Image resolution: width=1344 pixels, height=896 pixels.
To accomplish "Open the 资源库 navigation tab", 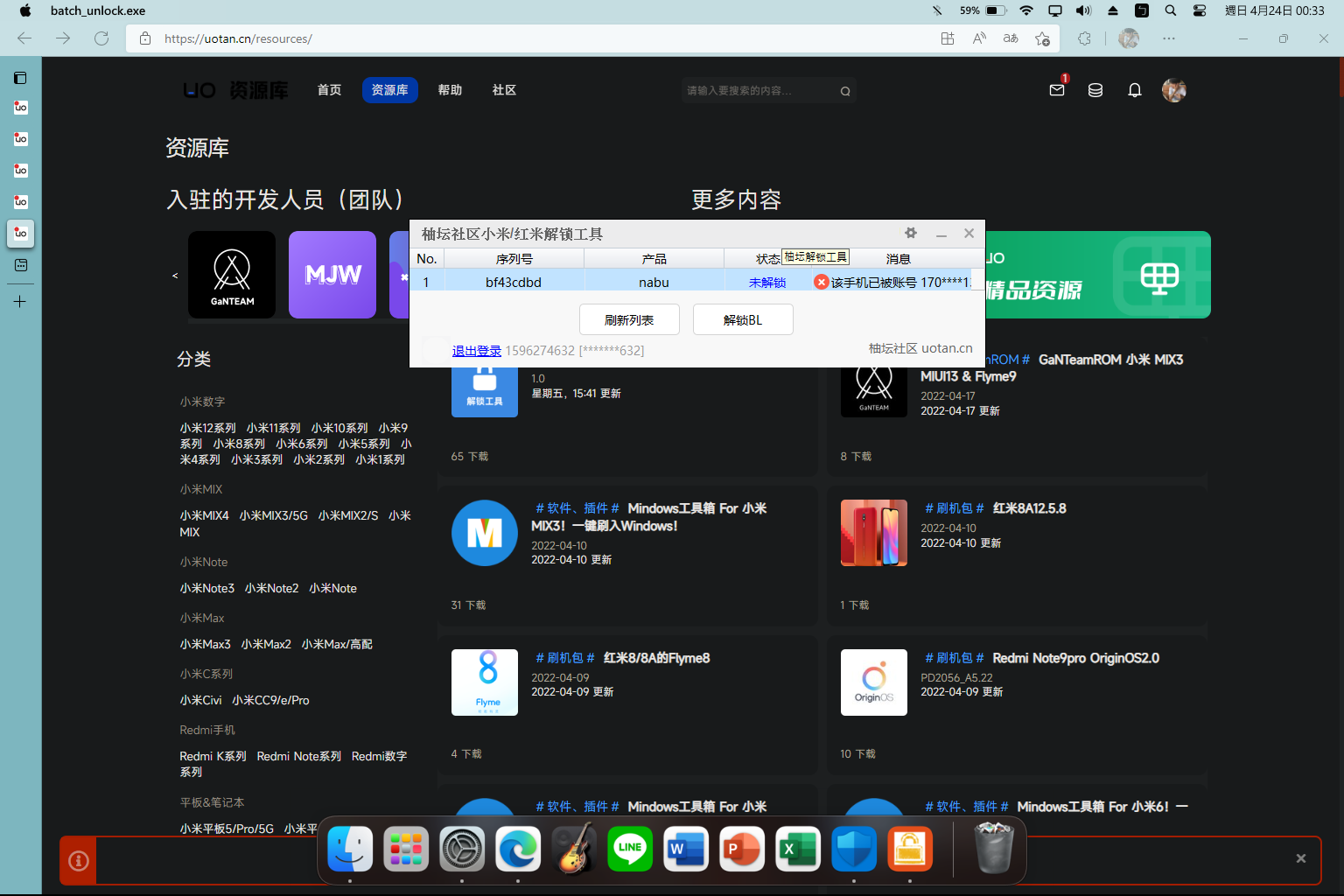I will point(390,90).
